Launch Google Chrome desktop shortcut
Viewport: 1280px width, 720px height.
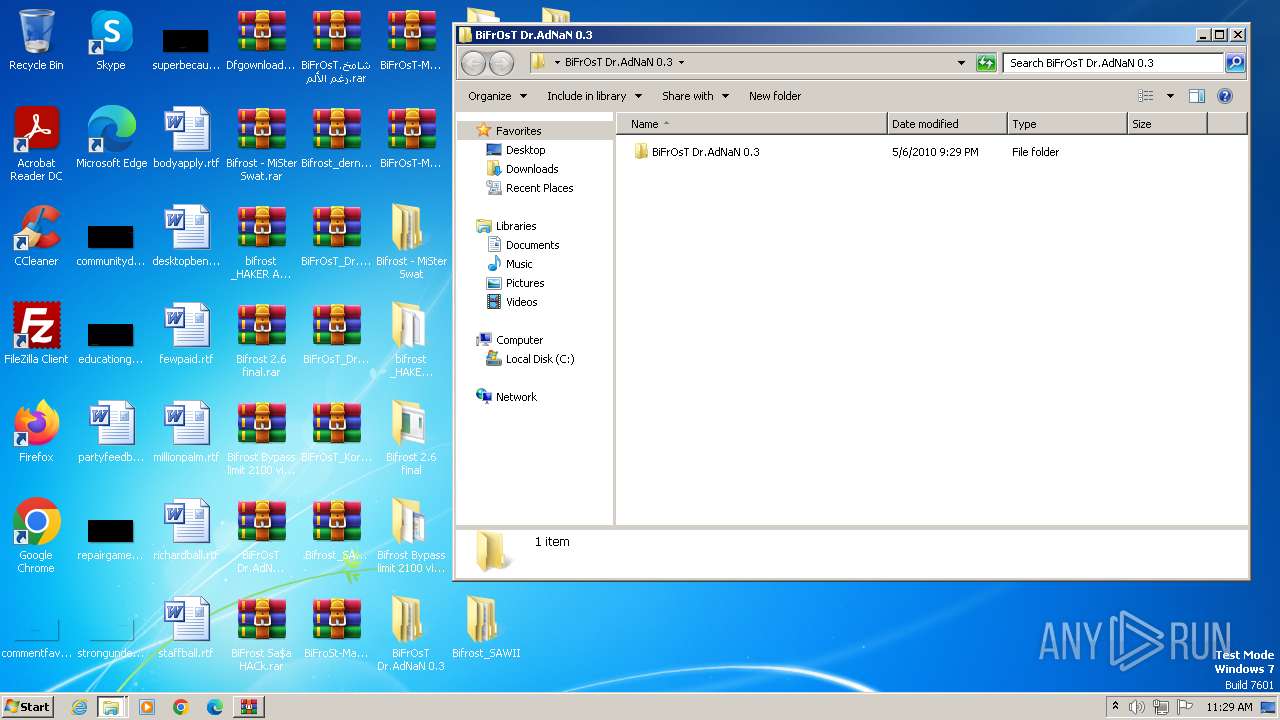coord(36,536)
